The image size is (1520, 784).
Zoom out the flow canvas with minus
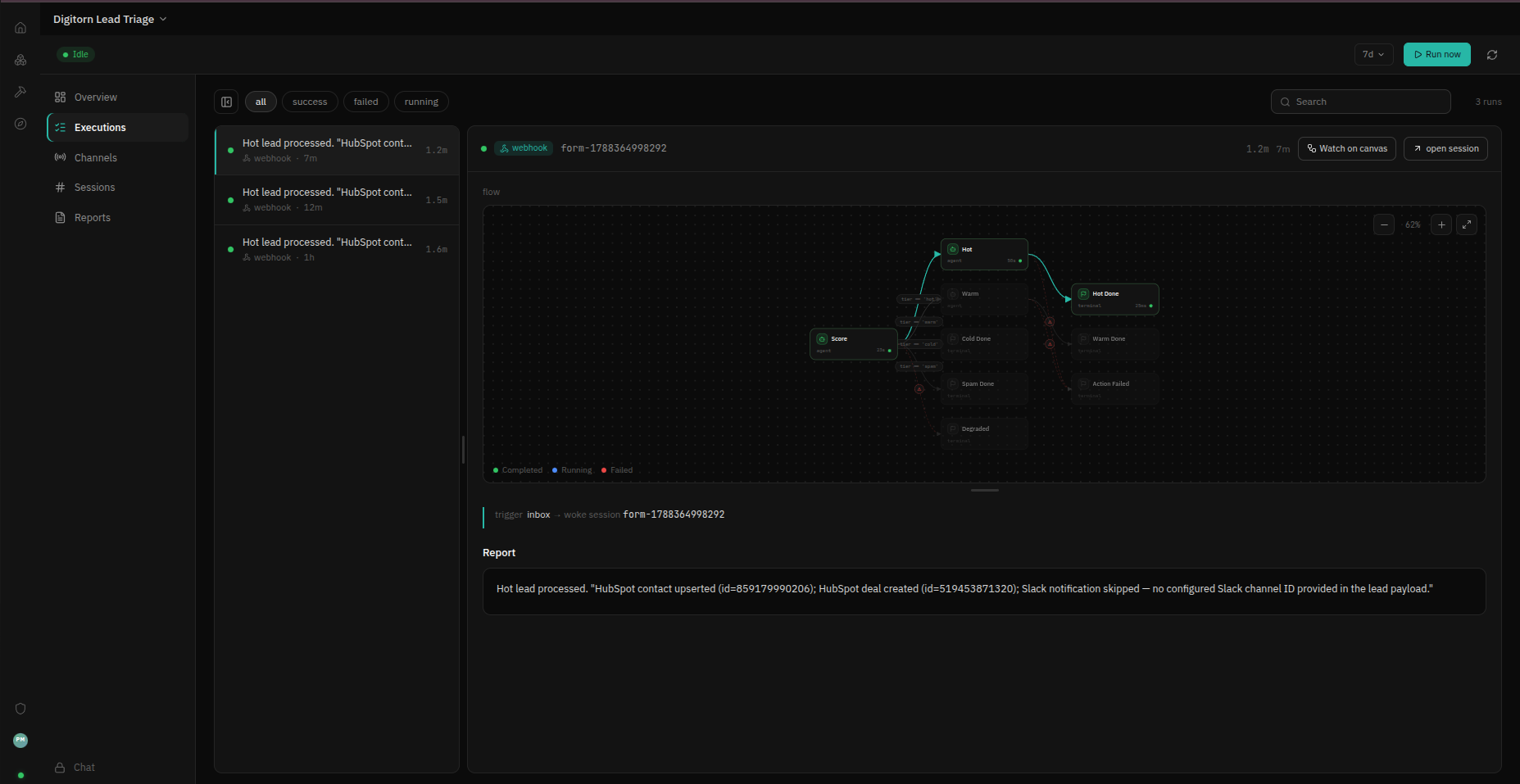1384,224
